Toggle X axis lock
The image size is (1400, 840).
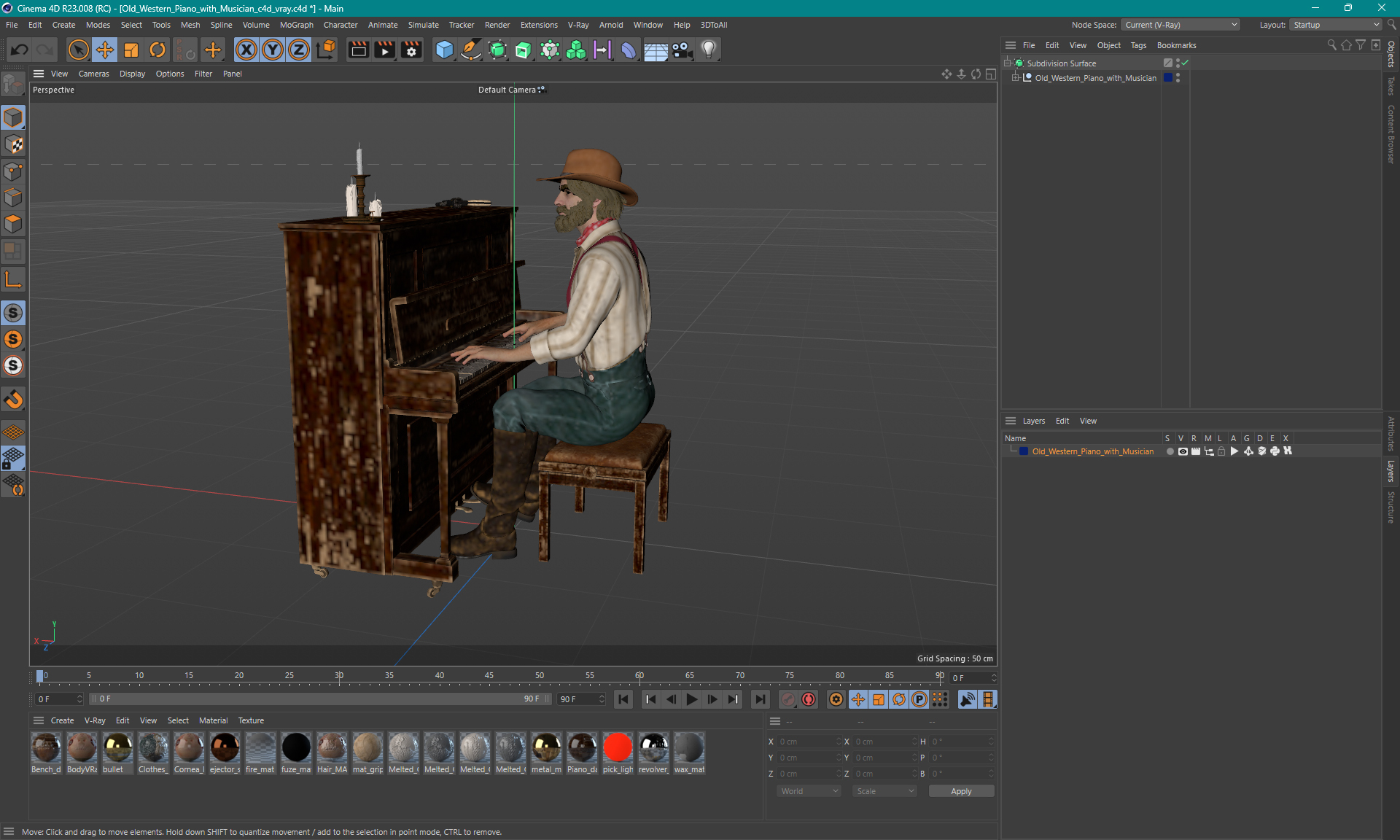[246, 50]
